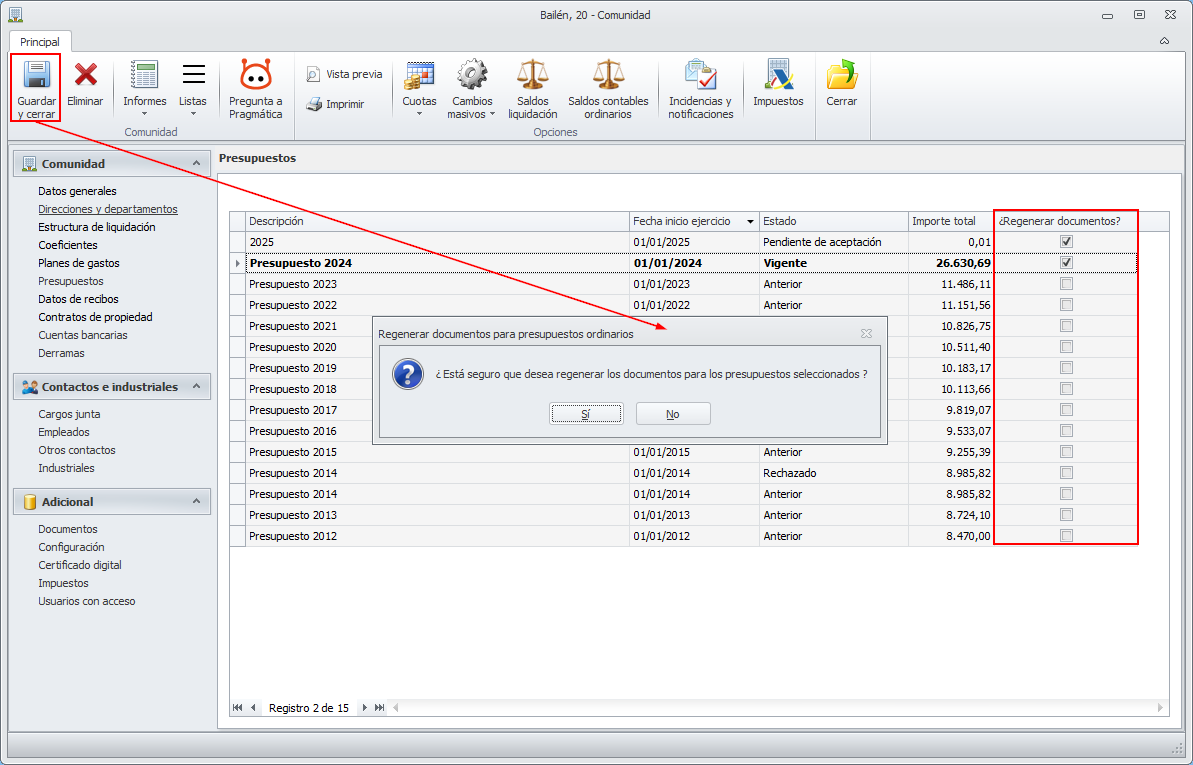Collapse the ribbon with chevron
Screen dimensions: 1193x765
pos(1165,41)
